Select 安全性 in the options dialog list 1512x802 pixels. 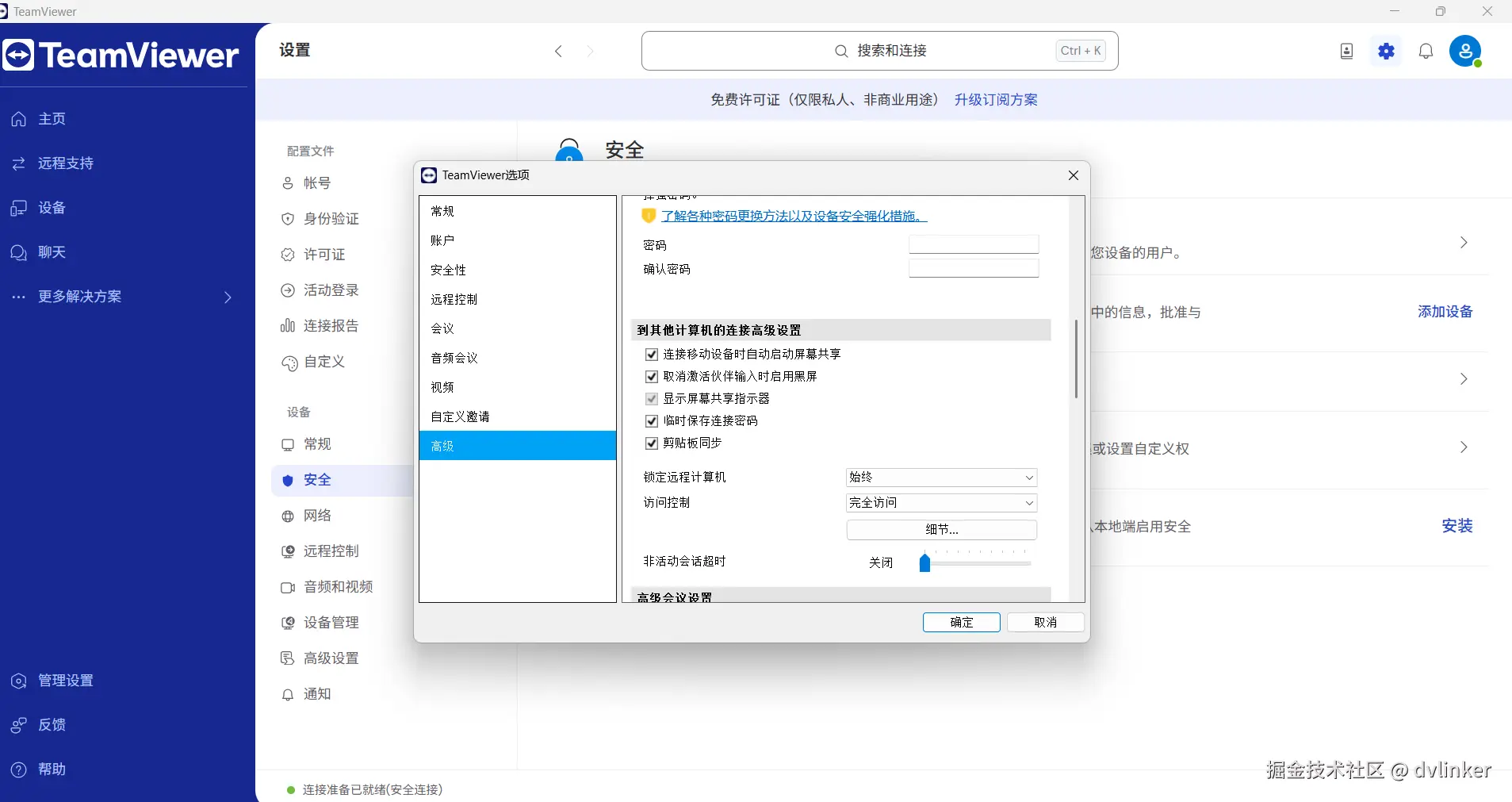(x=518, y=270)
